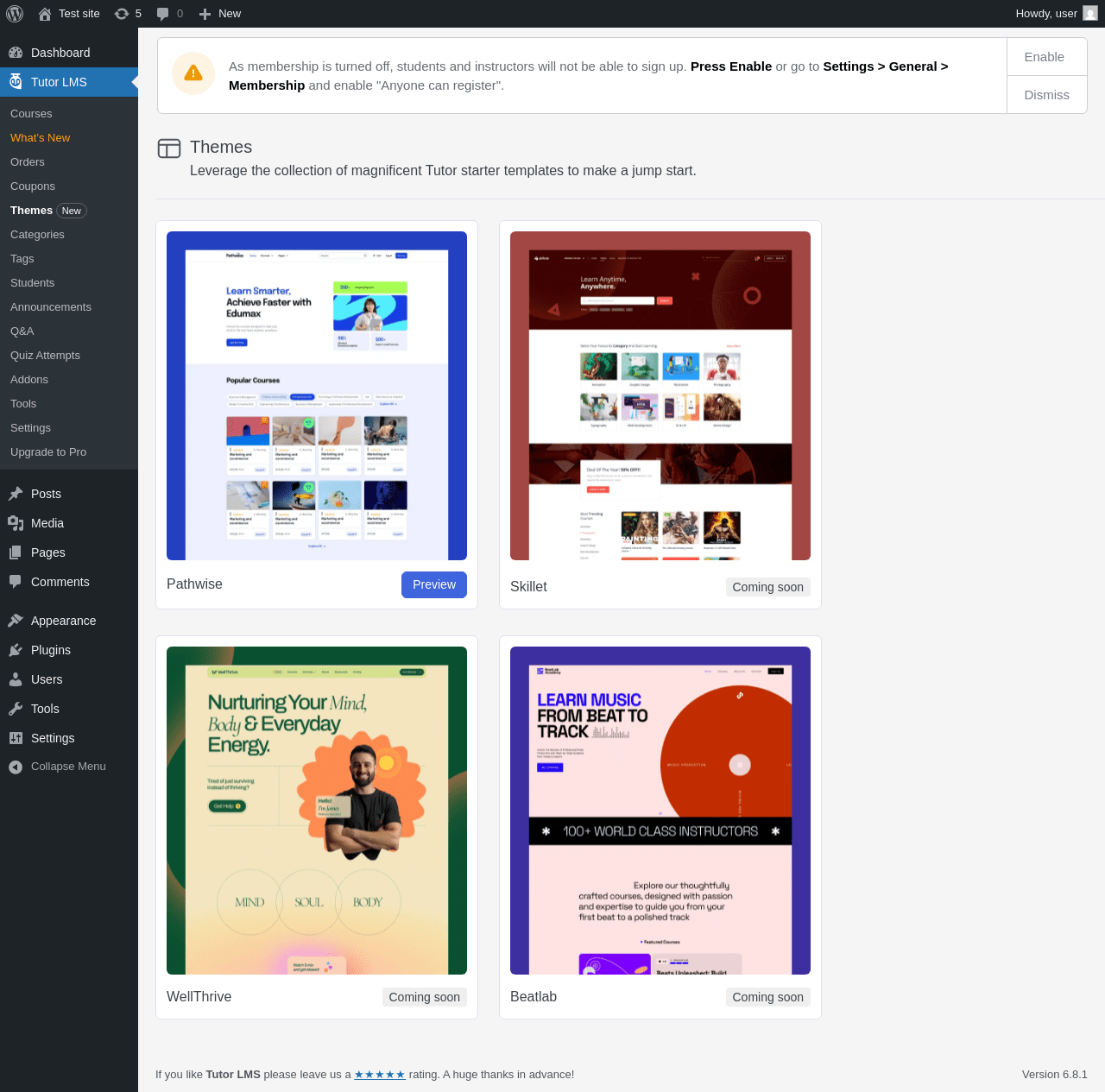Click the five-star rating link in footer
The image size is (1105, 1092).
[380, 1075]
